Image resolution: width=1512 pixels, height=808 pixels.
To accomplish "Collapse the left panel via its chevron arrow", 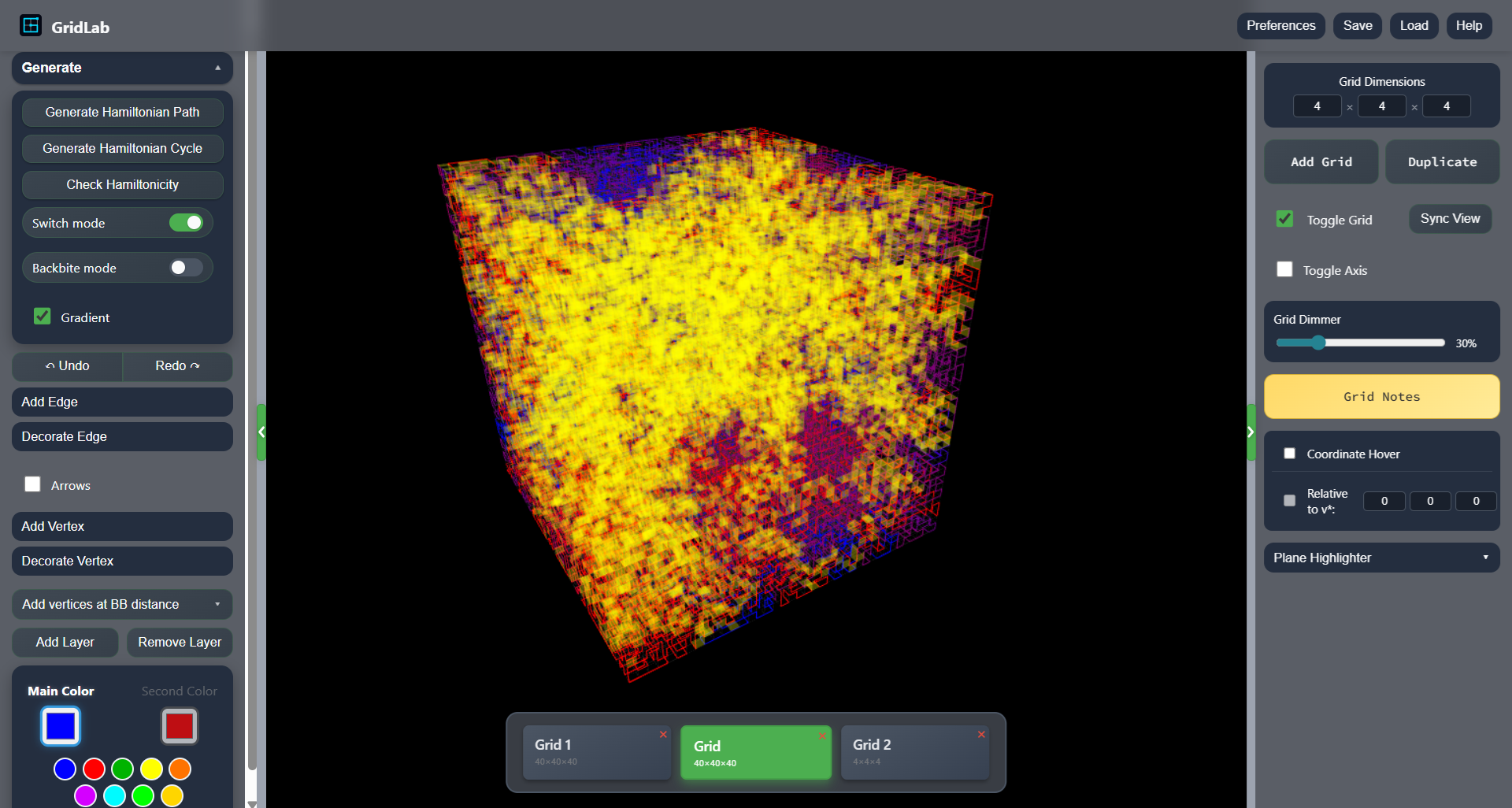I will 261,432.
